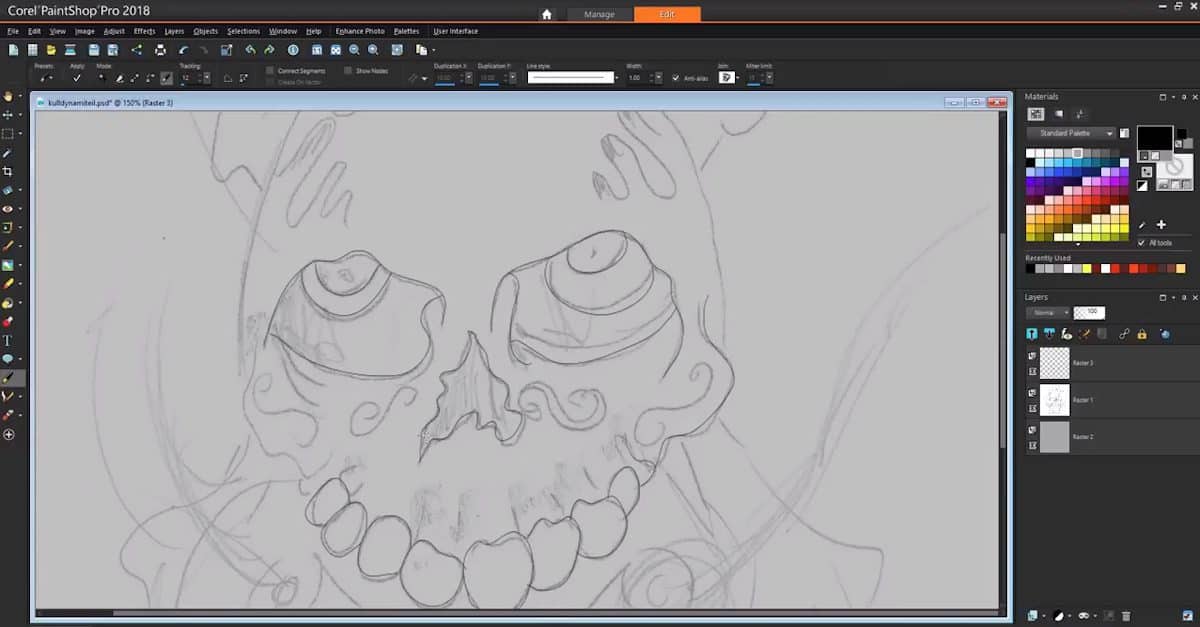Click the Raster 1 layer thumbnail
The width and height of the screenshot is (1200, 627).
coord(1054,398)
